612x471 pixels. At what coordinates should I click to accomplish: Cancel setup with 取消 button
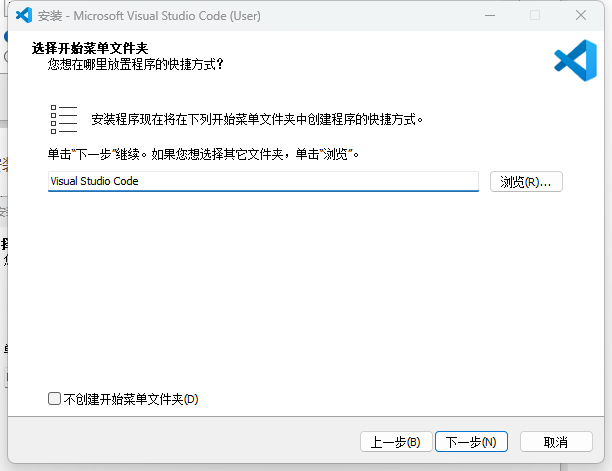[x=556, y=442]
